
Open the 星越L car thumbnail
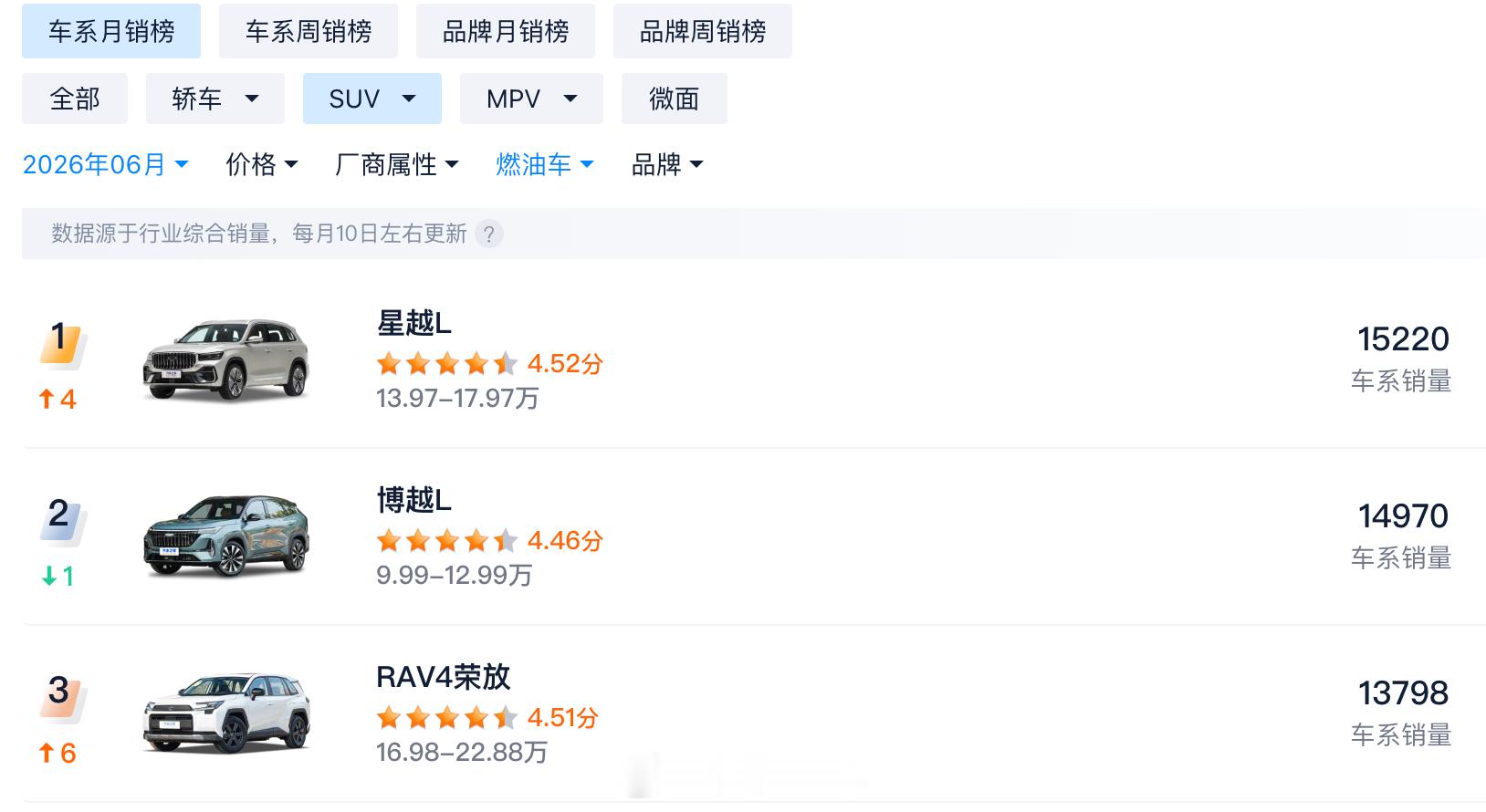[226, 359]
